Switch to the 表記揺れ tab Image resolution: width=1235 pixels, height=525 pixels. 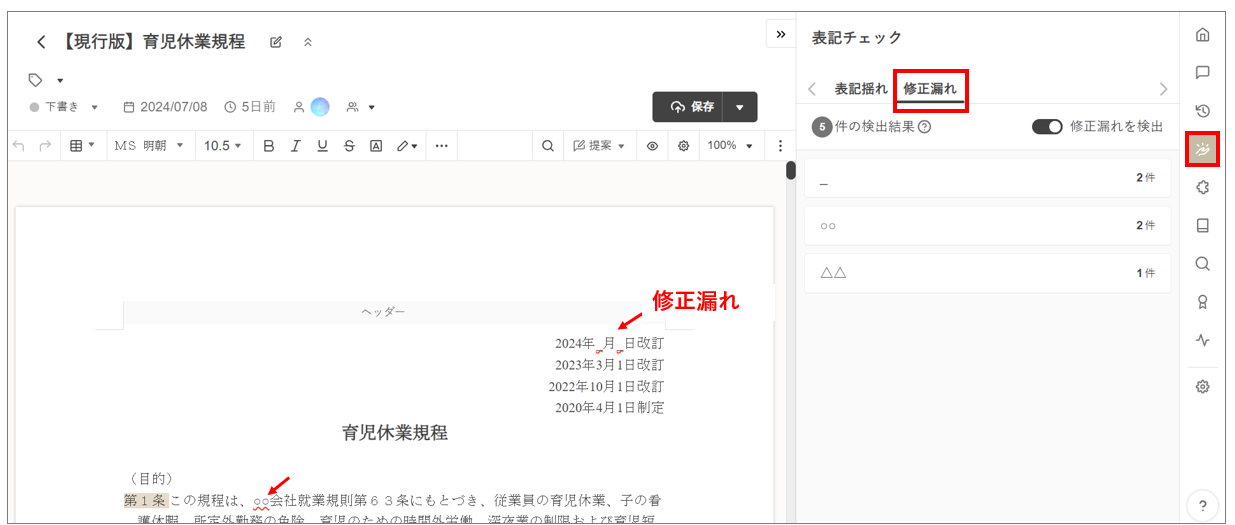860,89
